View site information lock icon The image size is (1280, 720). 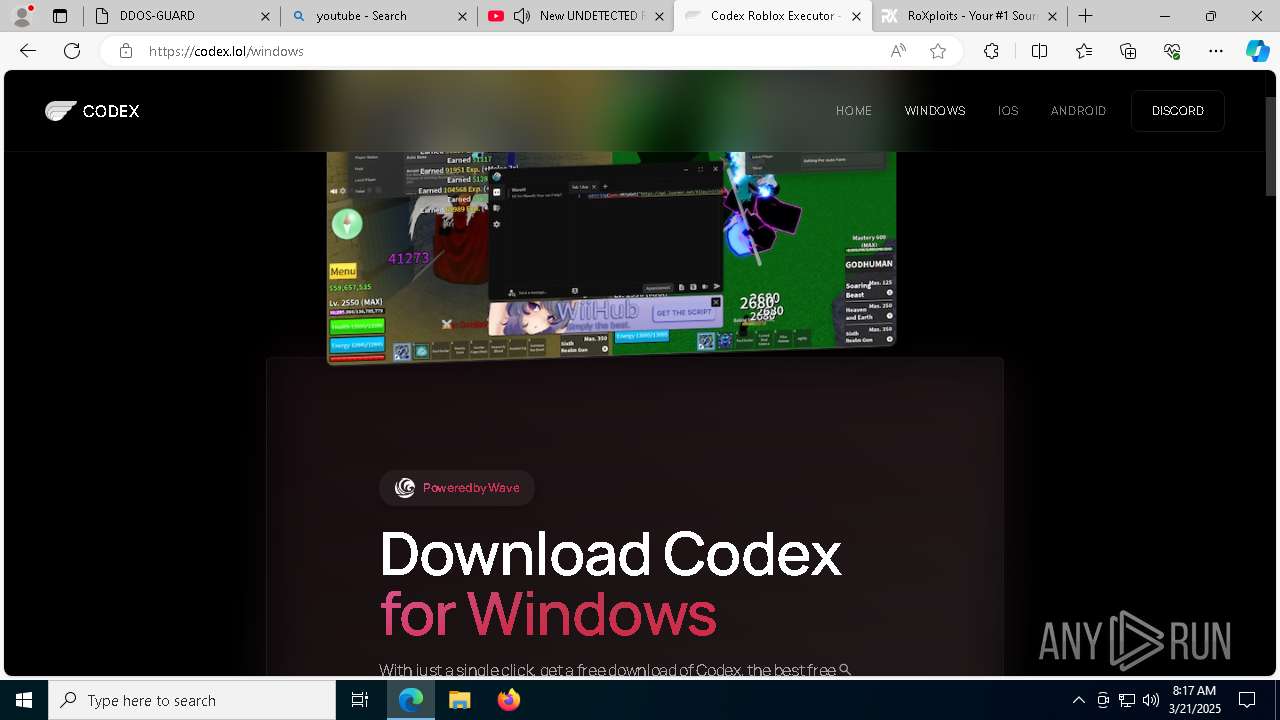point(125,51)
